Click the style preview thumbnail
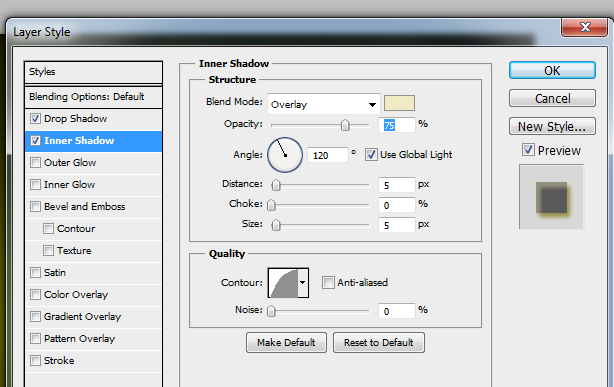614x387 pixels. pyautogui.click(x=551, y=197)
